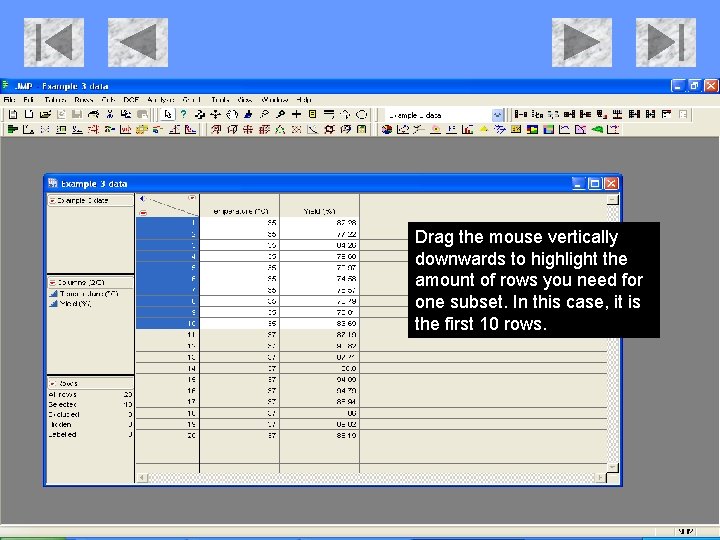Jump to the last slide

coord(666,42)
